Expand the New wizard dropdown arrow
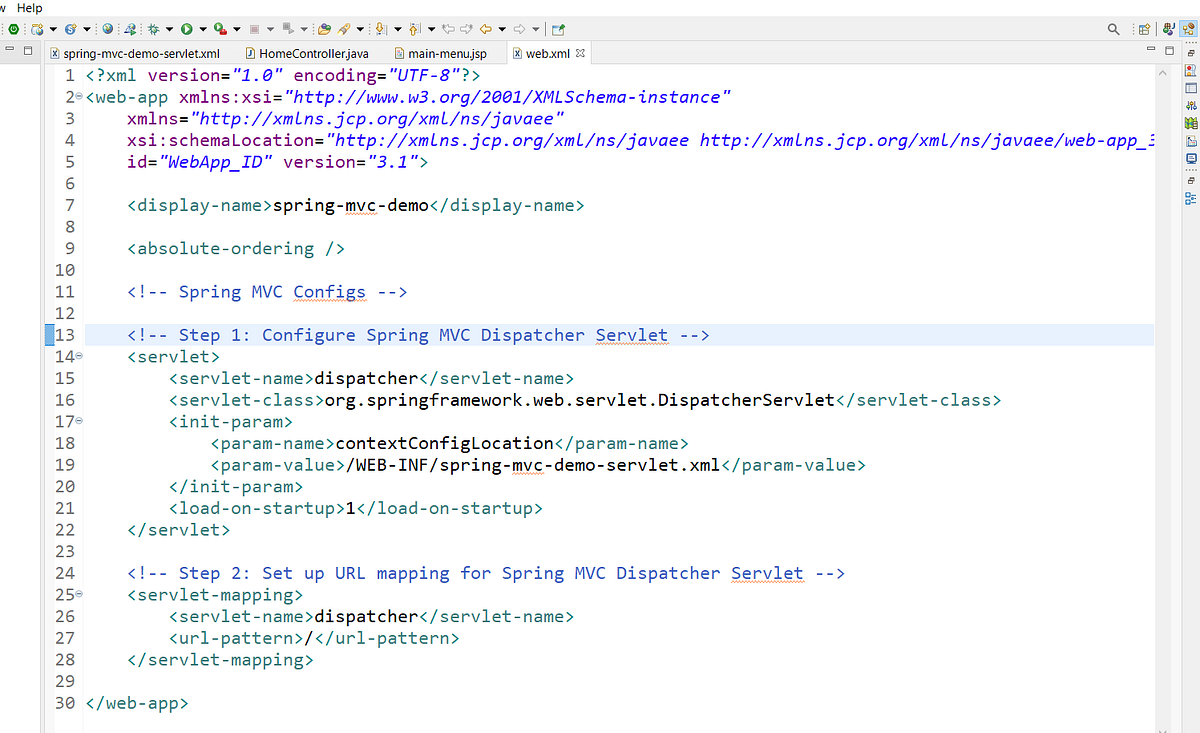 (52, 29)
